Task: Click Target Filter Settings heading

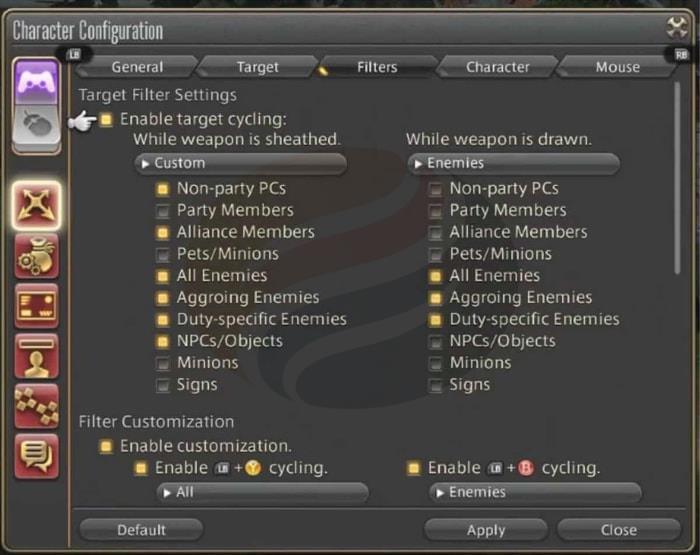Action: pyautogui.click(x=158, y=95)
